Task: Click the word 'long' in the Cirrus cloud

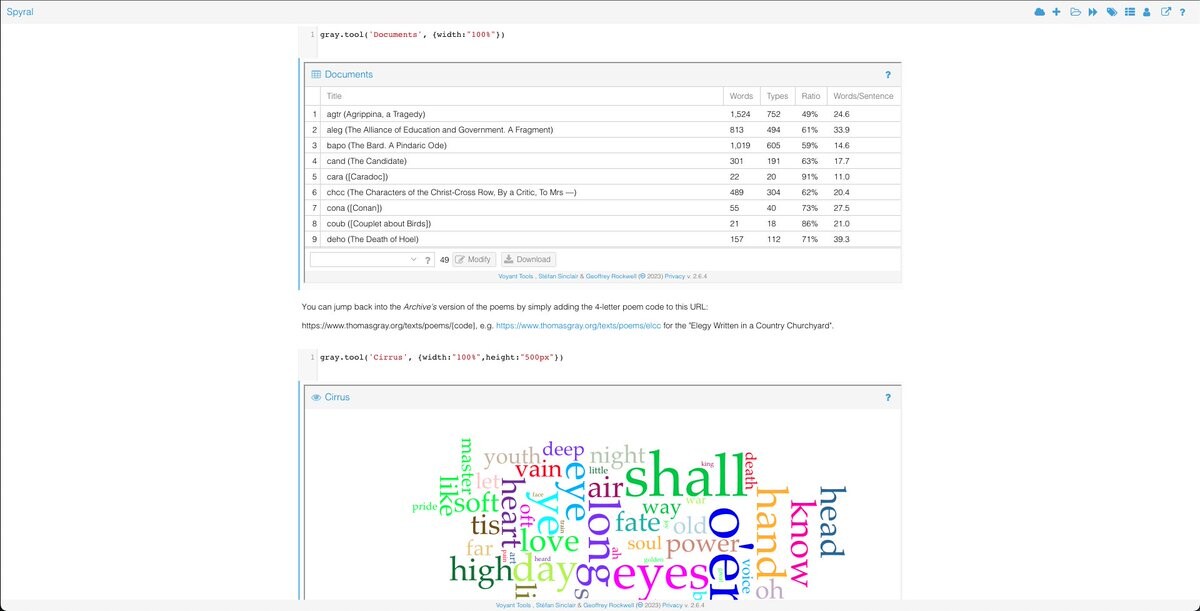Action: tap(603, 545)
